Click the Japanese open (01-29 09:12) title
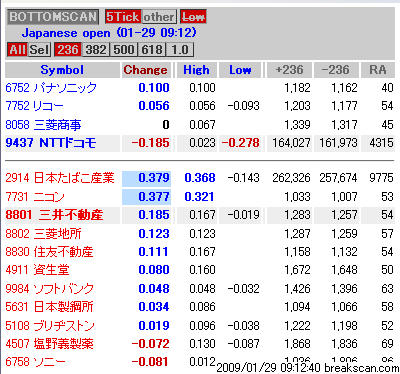Screen dimensions: 400x374 109,33
